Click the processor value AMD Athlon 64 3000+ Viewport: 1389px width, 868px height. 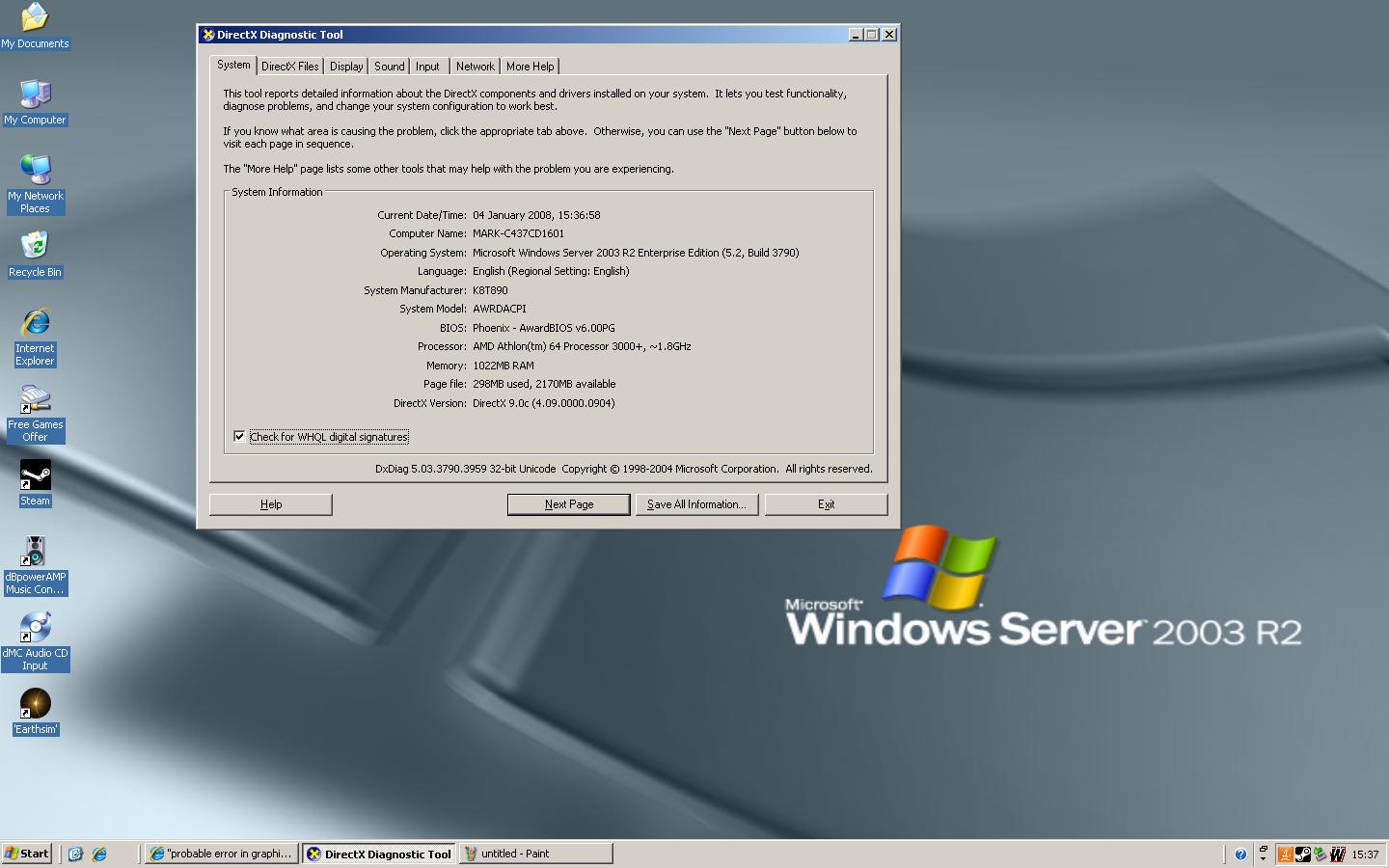[582, 346]
